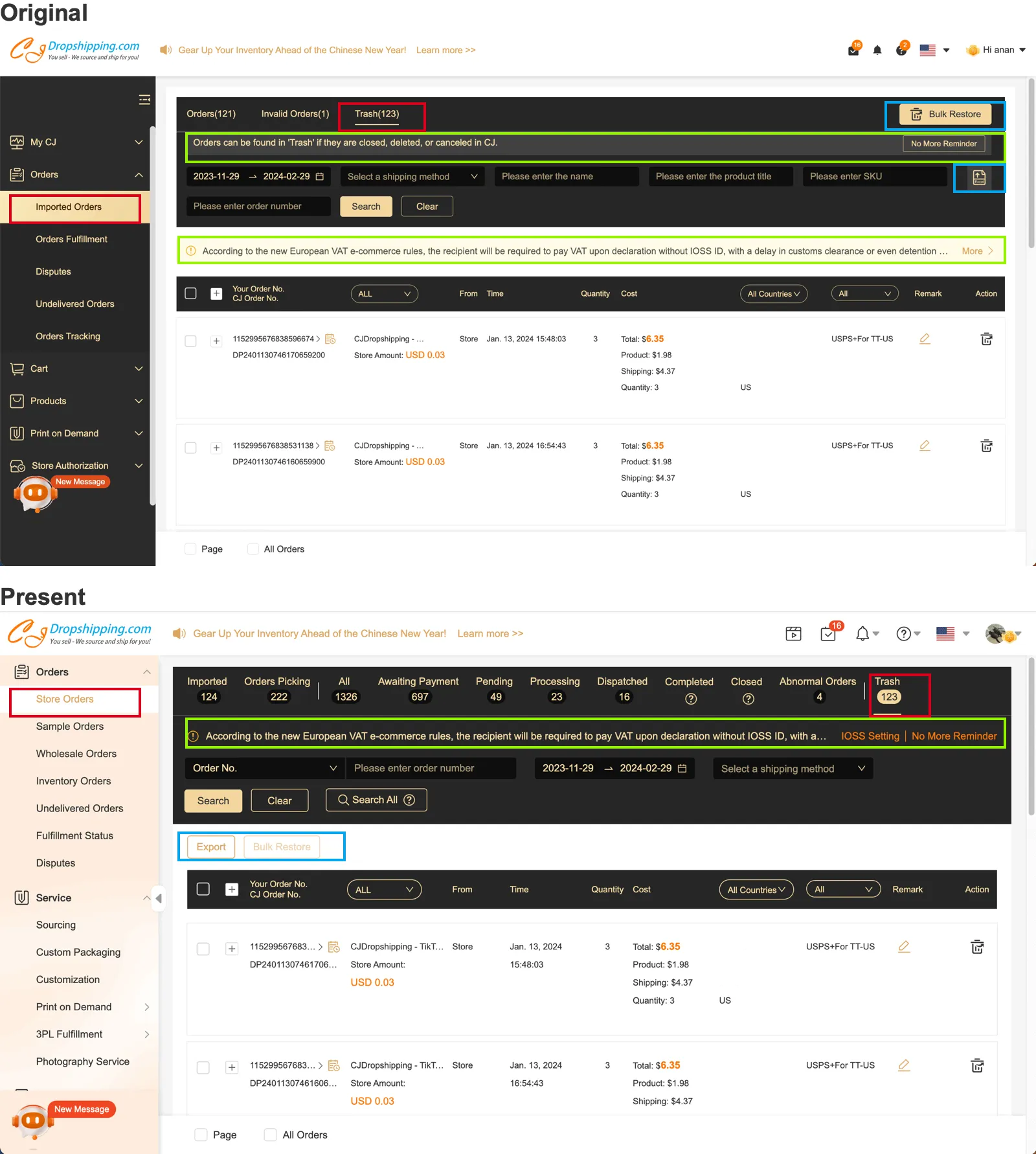Click the question mark inside Search All
This screenshot has height=1154, width=1036.
pyautogui.click(x=409, y=800)
